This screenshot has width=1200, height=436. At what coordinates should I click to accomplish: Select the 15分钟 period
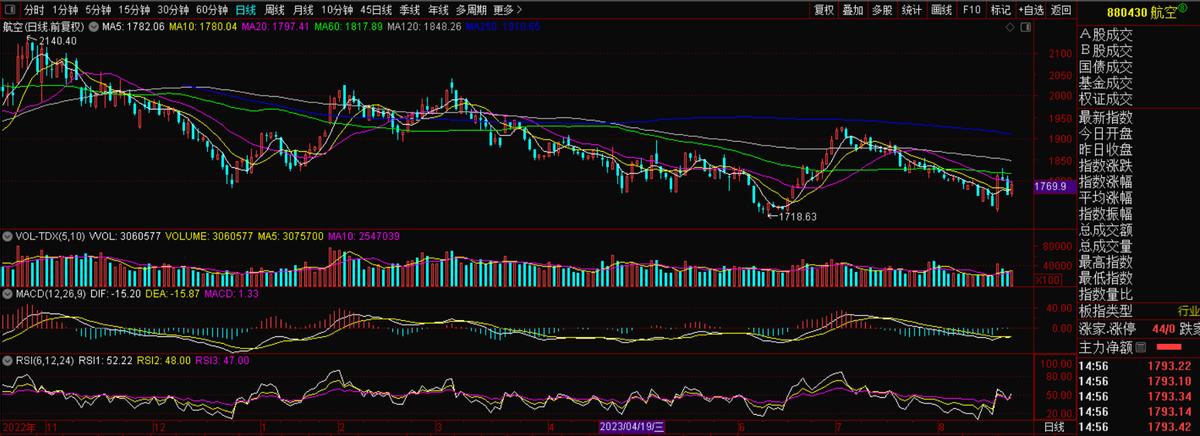134,9
